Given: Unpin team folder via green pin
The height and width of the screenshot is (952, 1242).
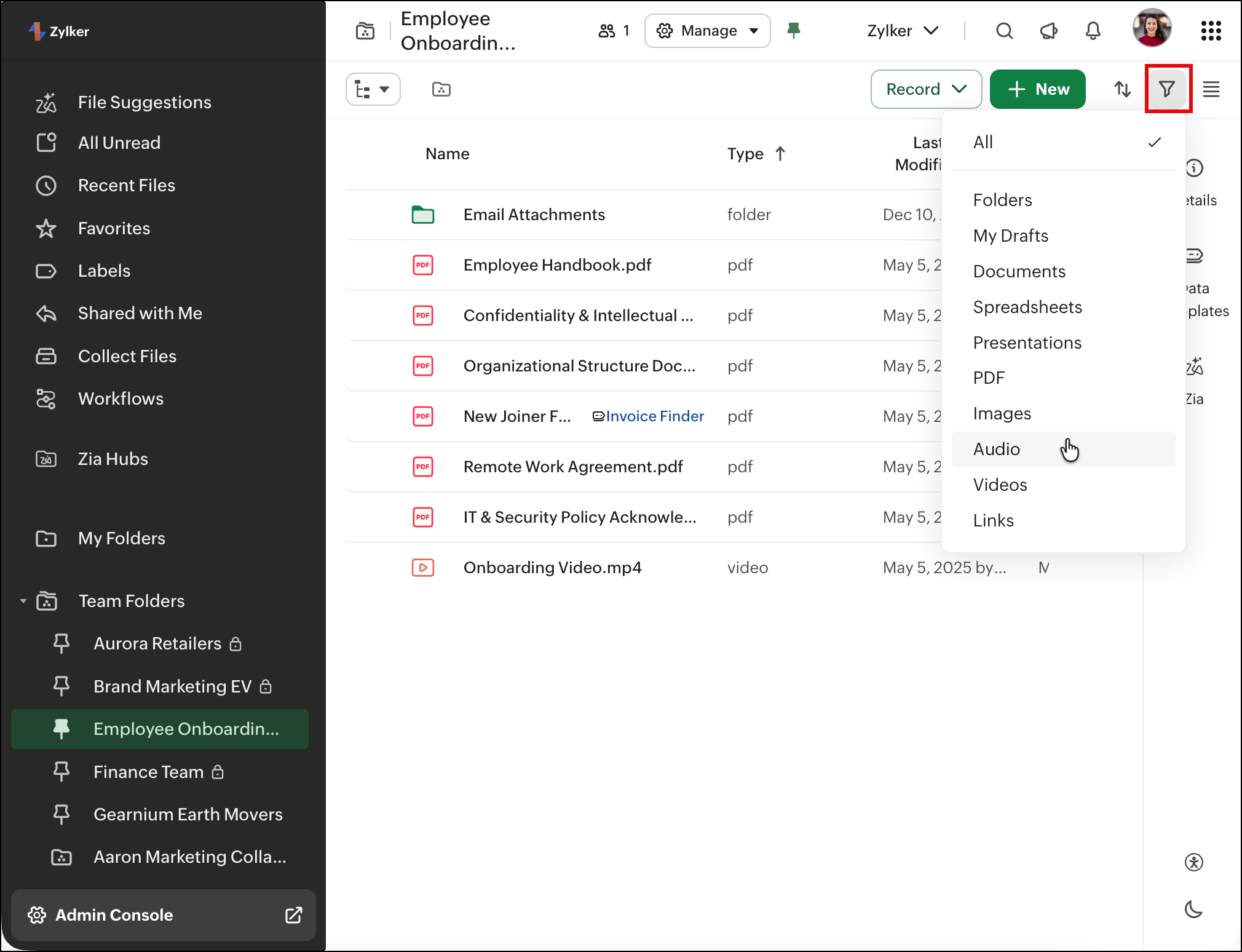Looking at the screenshot, I should coord(794,30).
